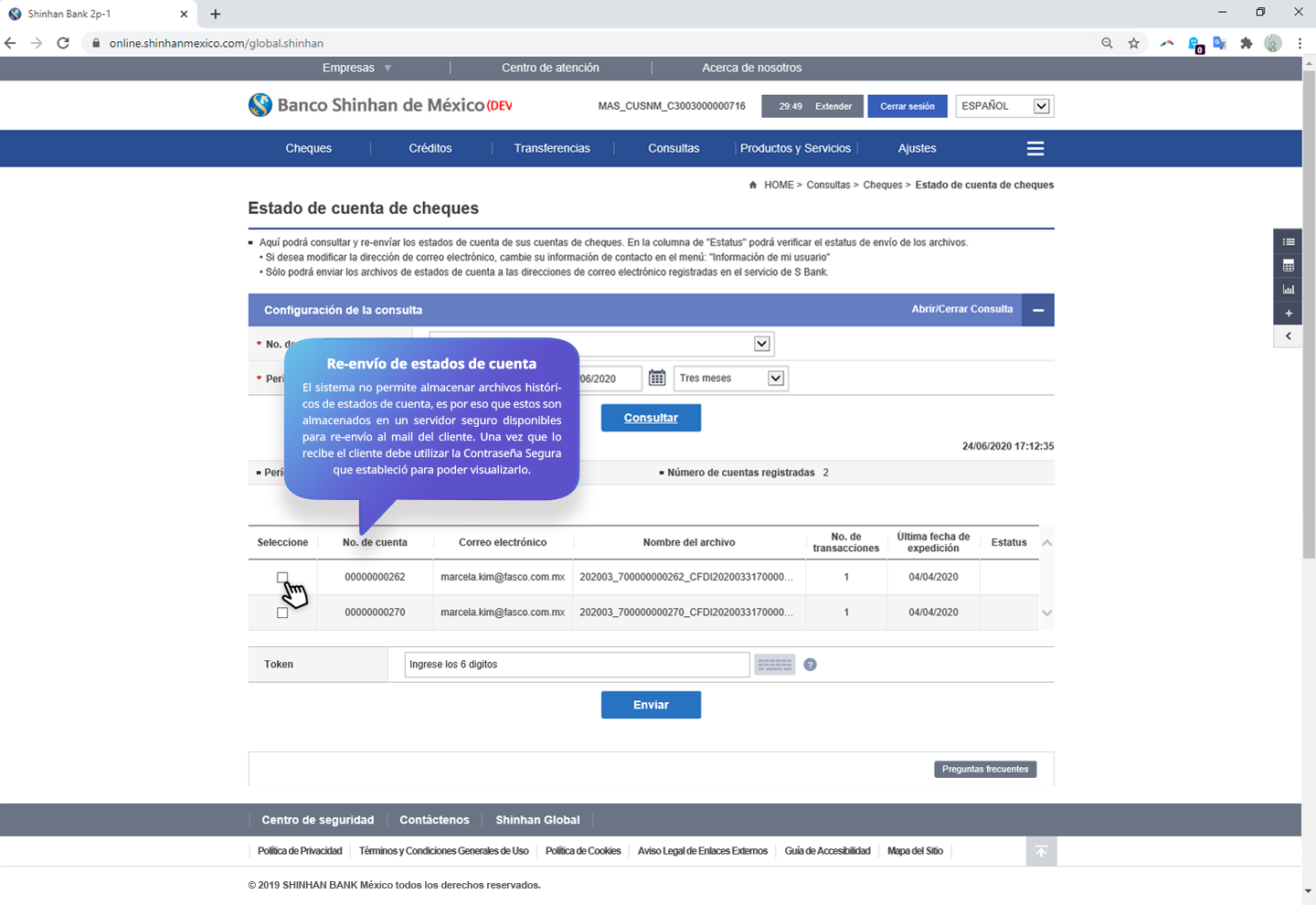Viewport: 1316px width, 905px height.
Task: Open Política de Privacidad link
Action: (x=300, y=851)
